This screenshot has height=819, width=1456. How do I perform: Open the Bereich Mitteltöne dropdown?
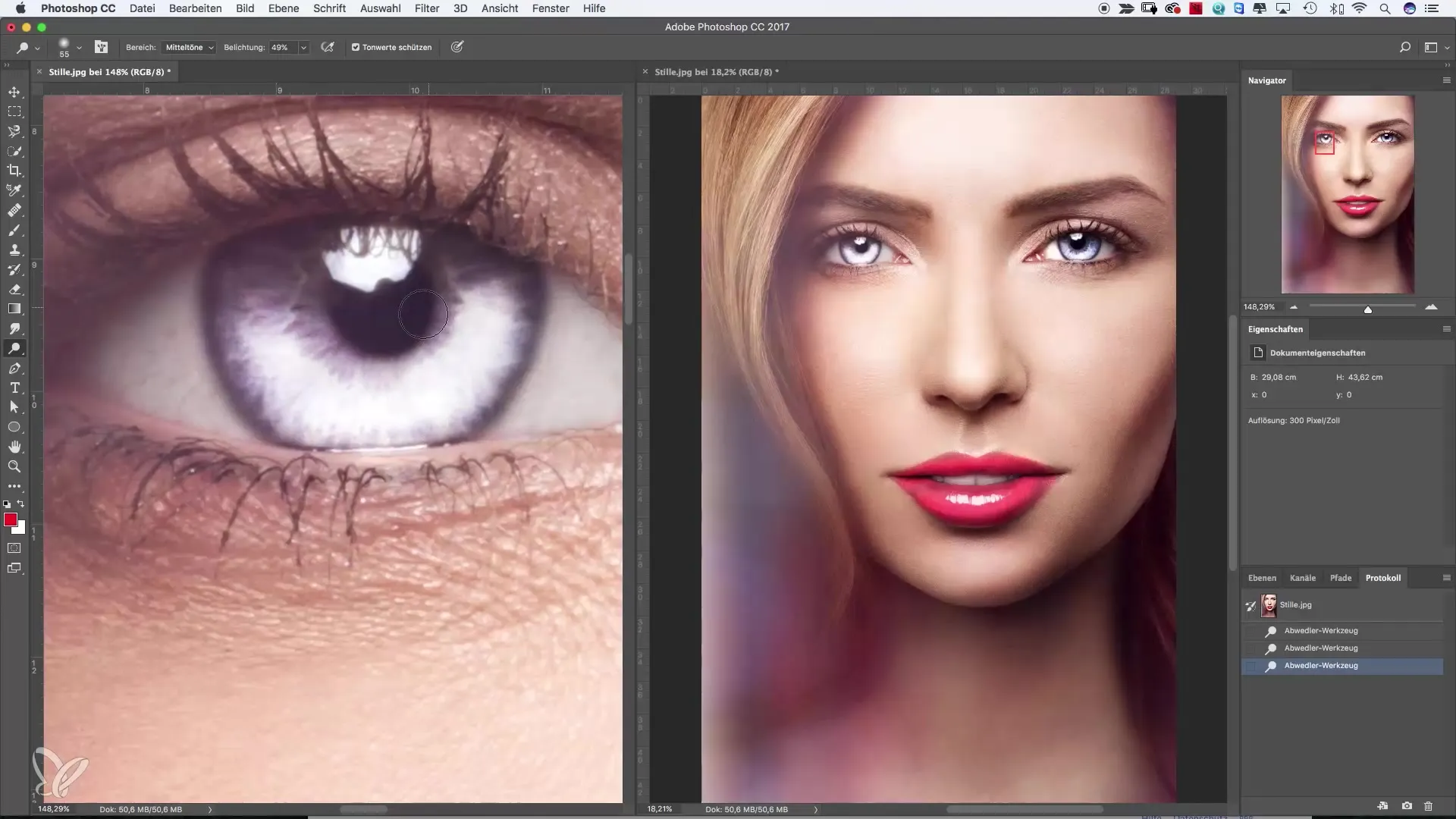(190, 47)
